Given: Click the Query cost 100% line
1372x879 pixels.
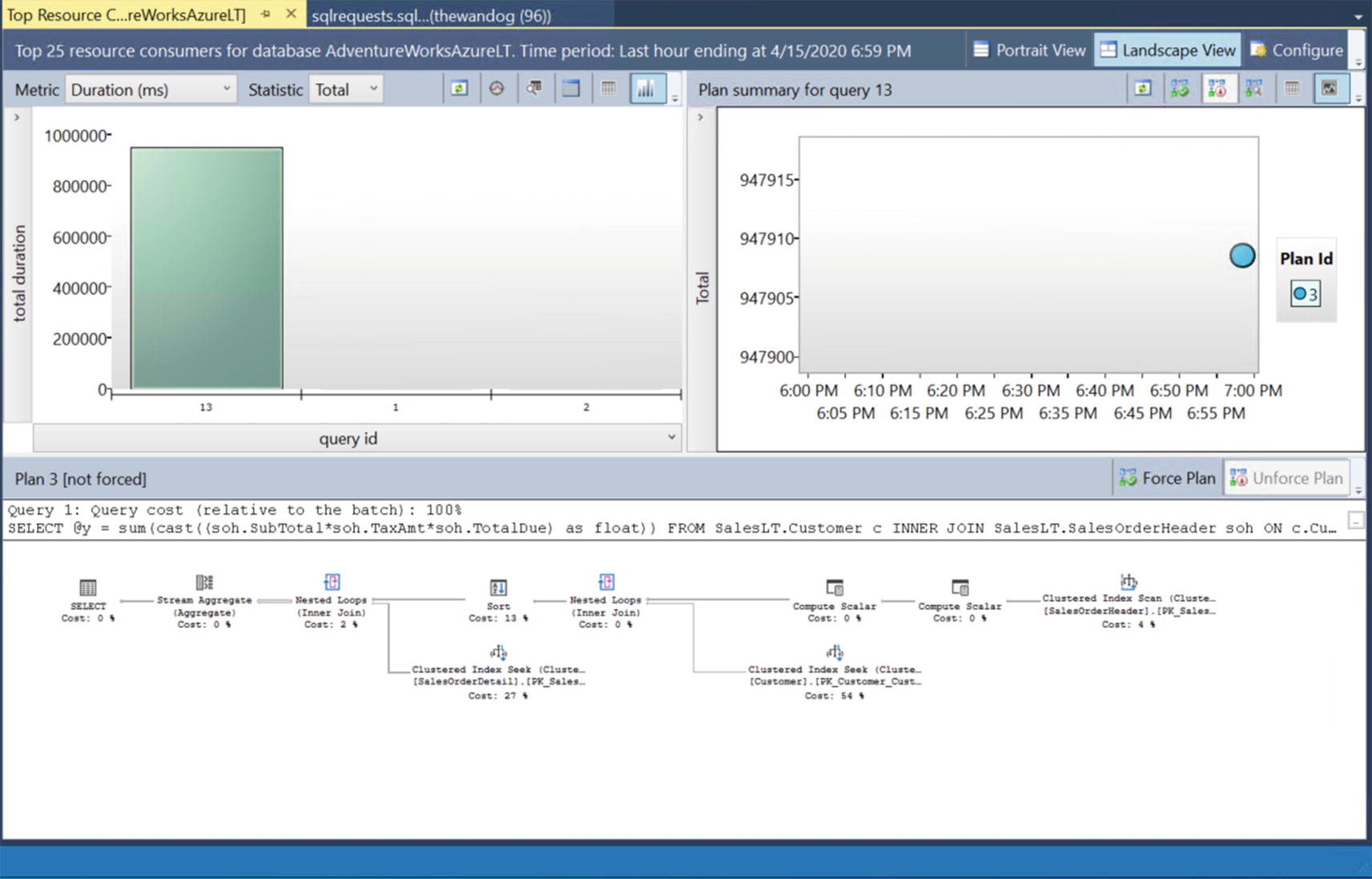Looking at the screenshot, I should 235,510.
